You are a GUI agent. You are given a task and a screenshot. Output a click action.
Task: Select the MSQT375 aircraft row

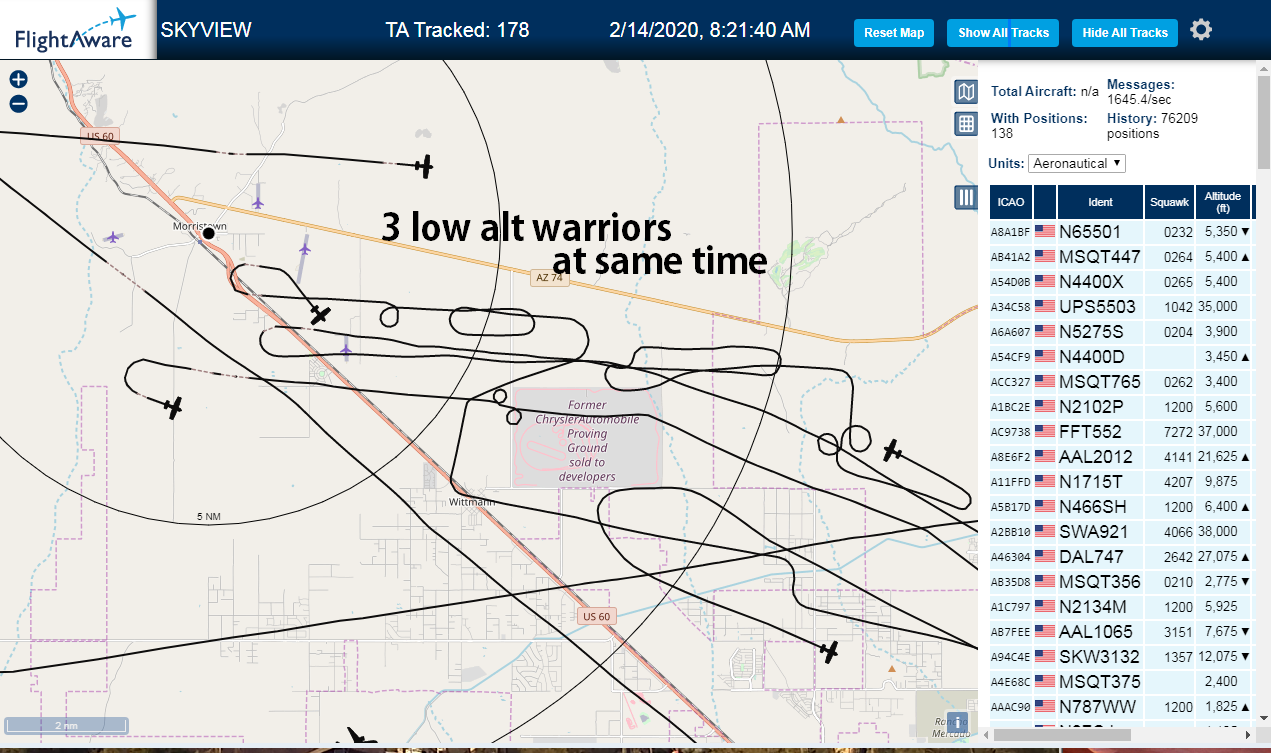[1120, 681]
